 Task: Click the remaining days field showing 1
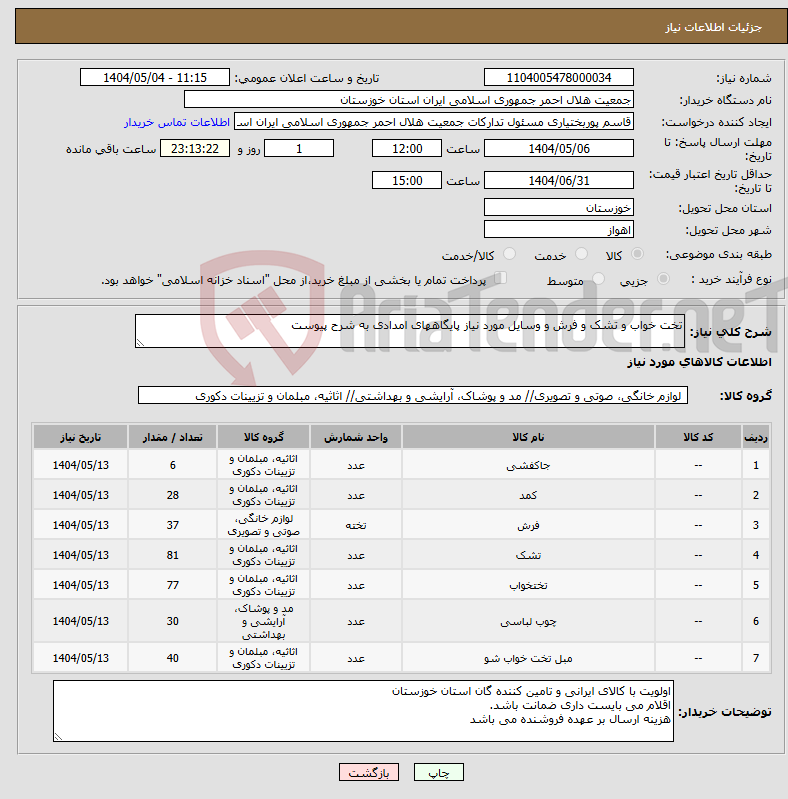click(x=299, y=148)
